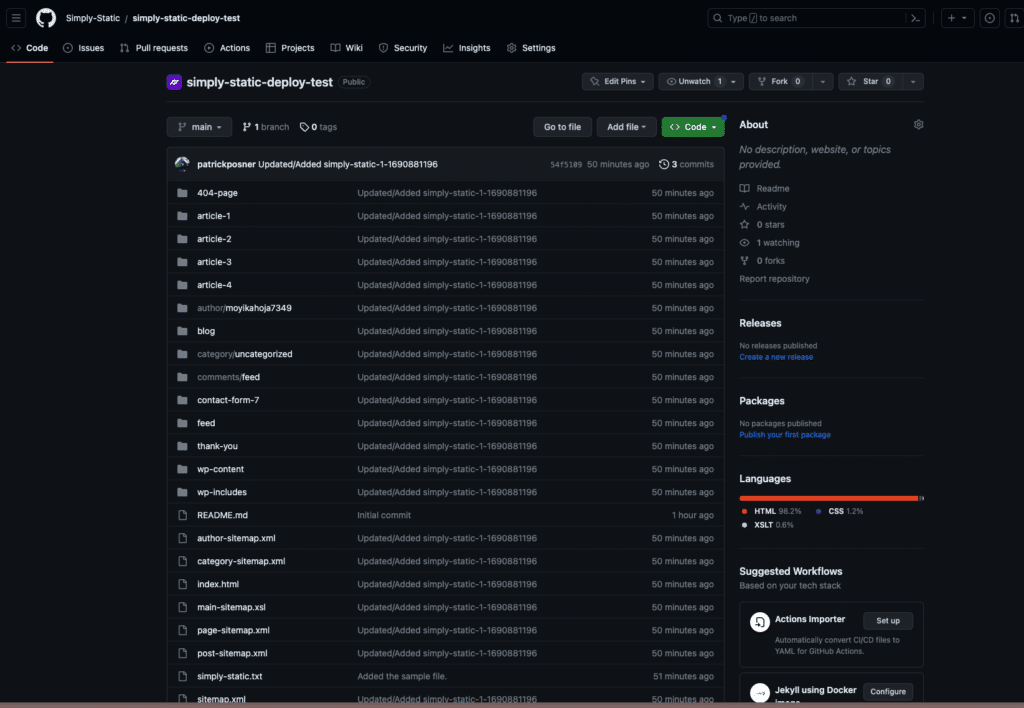Click Report repository link
The width and height of the screenshot is (1024, 708).
(774, 279)
